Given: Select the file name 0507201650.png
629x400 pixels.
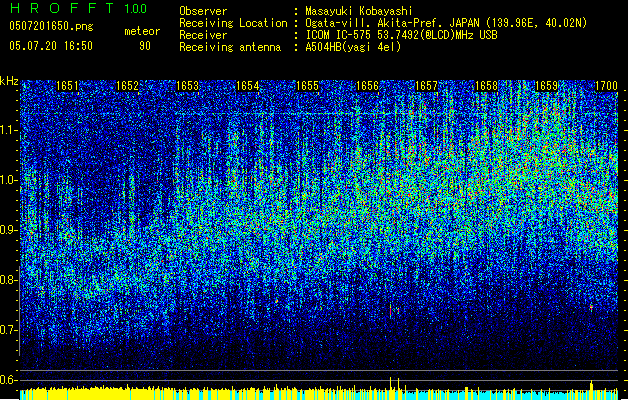Looking at the screenshot, I should (x=51, y=26).
